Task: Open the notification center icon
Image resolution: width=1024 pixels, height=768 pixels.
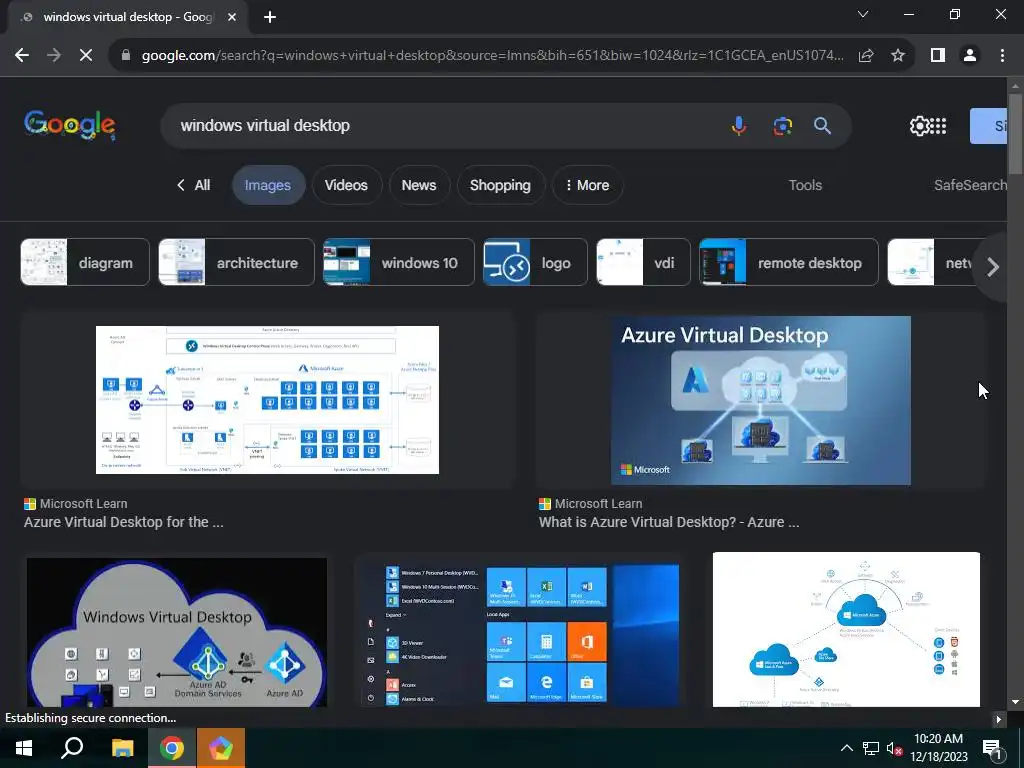Action: click(x=992, y=748)
